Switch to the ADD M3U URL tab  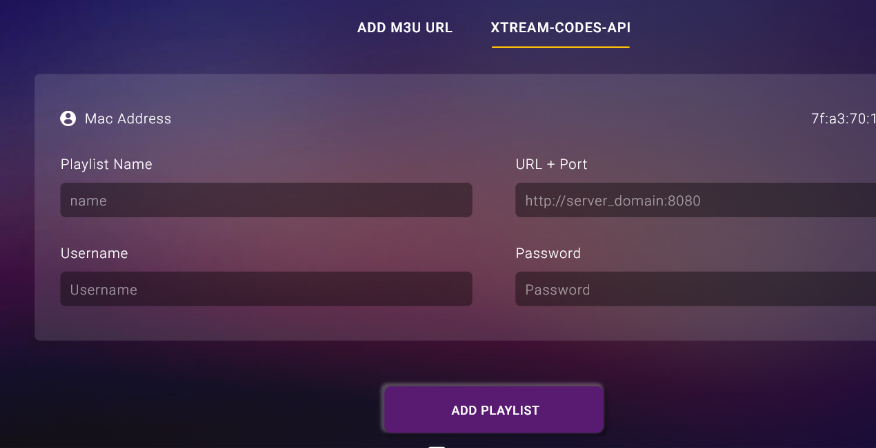tap(405, 28)
